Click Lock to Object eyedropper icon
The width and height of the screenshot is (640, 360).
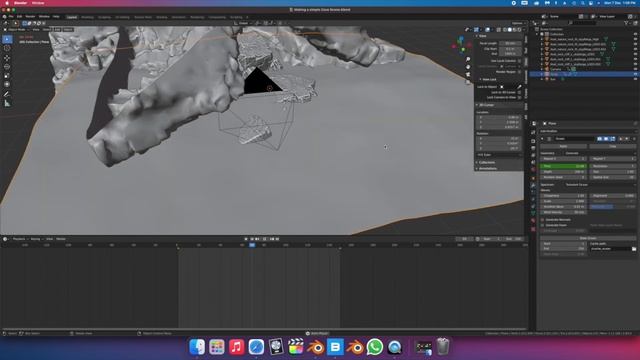click(519, 87)
